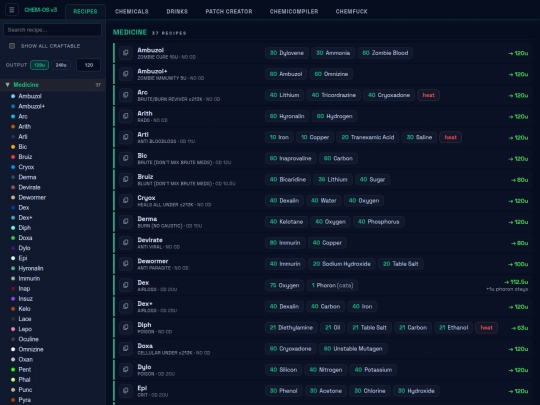
Task: Copy the Dex+ recipe using its icon
Action: point(126,306)
